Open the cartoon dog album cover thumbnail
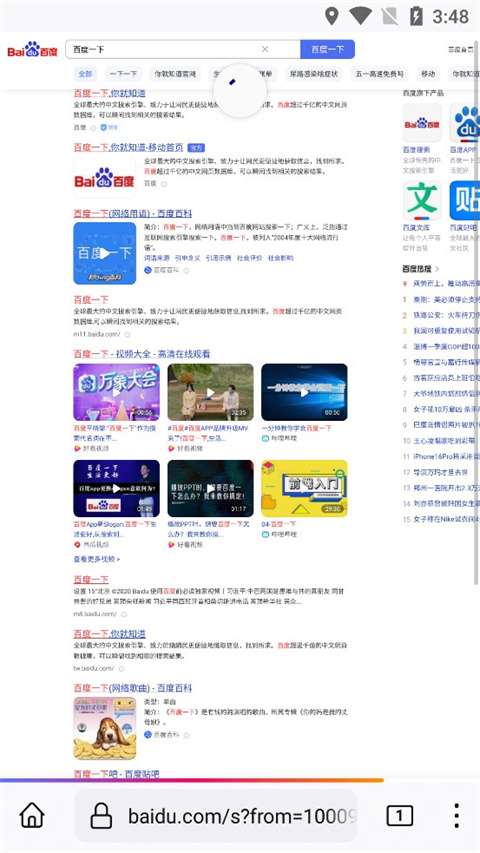 tap(104, 728)
